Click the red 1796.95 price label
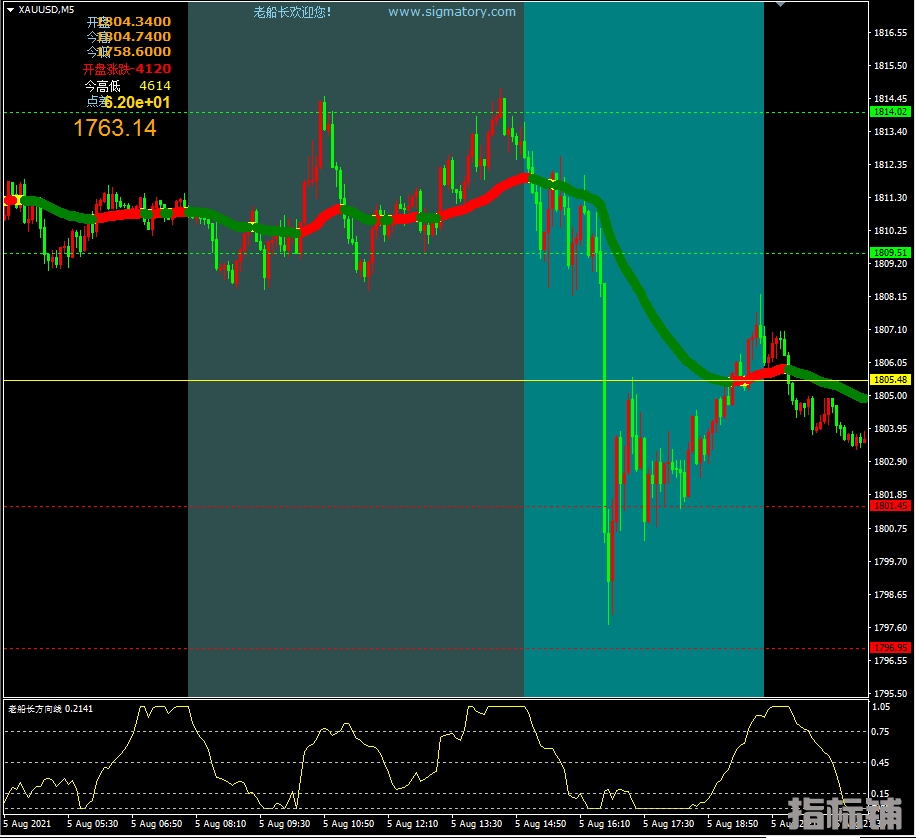 pos(889,648)
